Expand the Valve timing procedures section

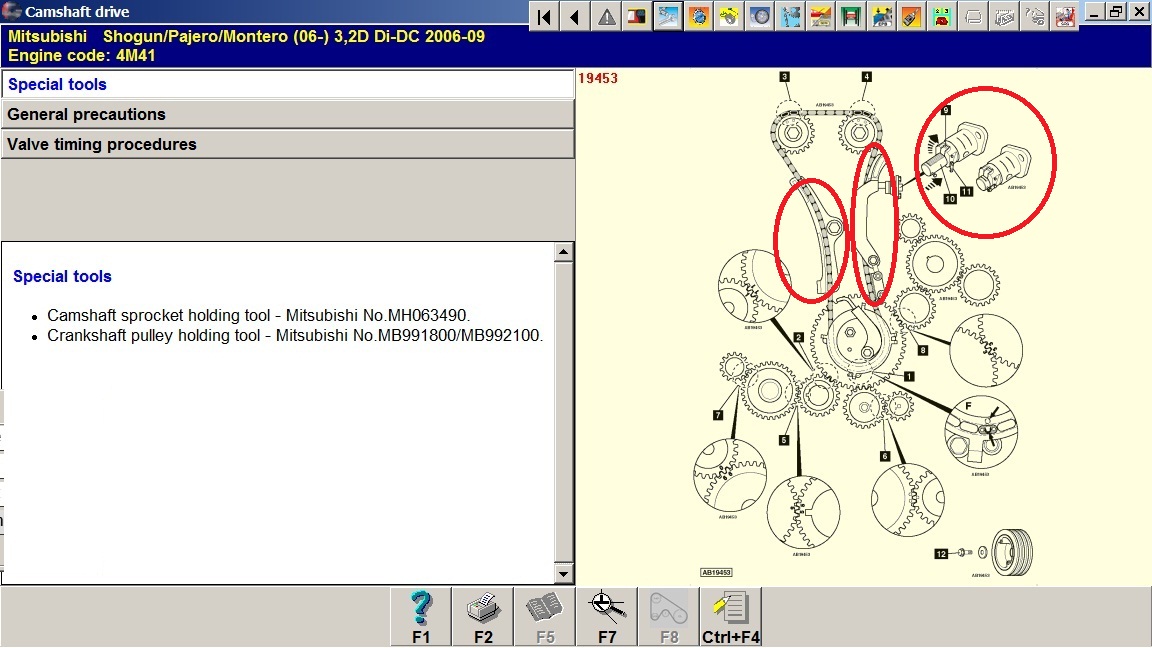click(287, 144)
